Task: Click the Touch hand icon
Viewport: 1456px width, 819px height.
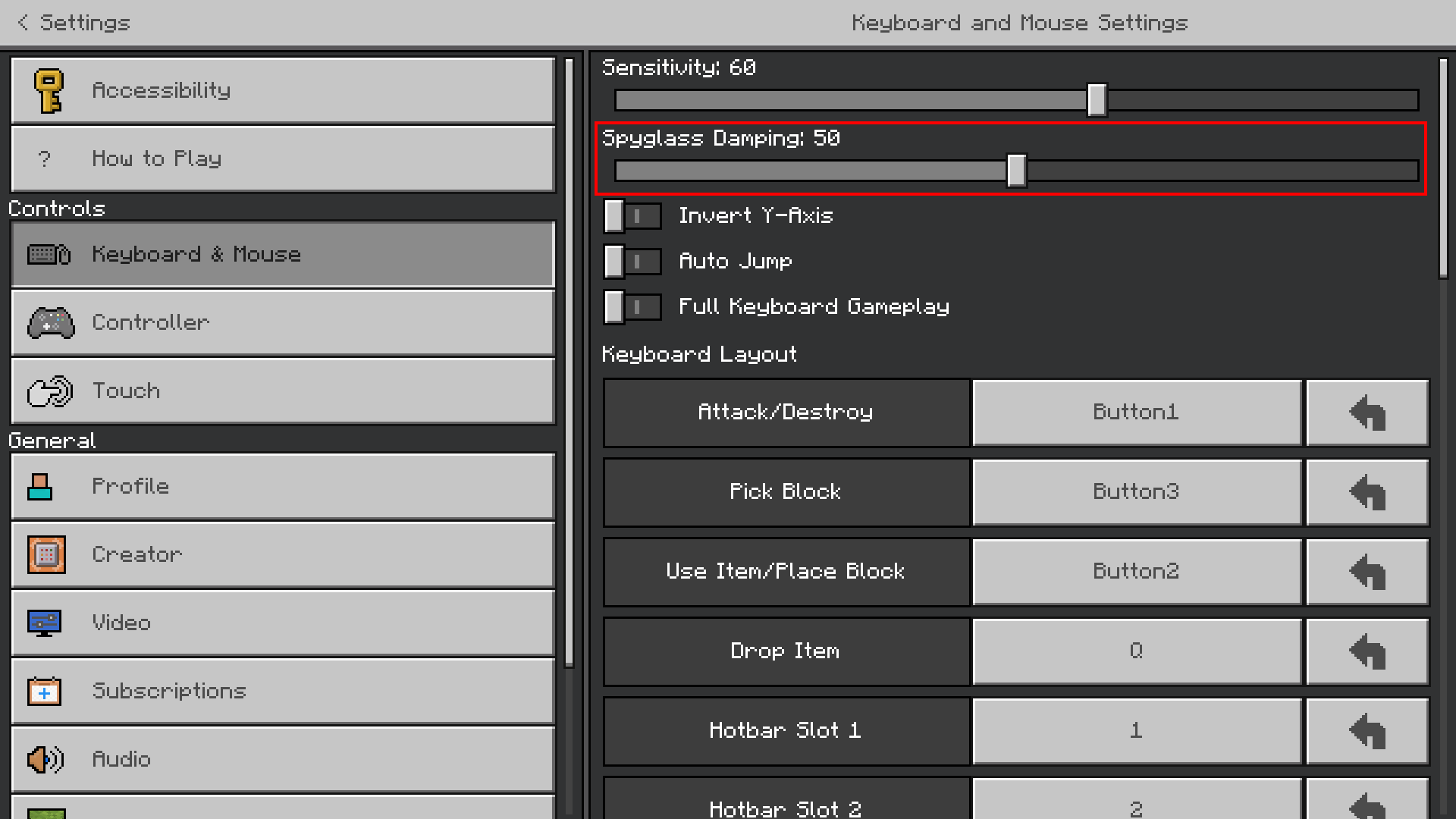Action: tap(50, 391)
